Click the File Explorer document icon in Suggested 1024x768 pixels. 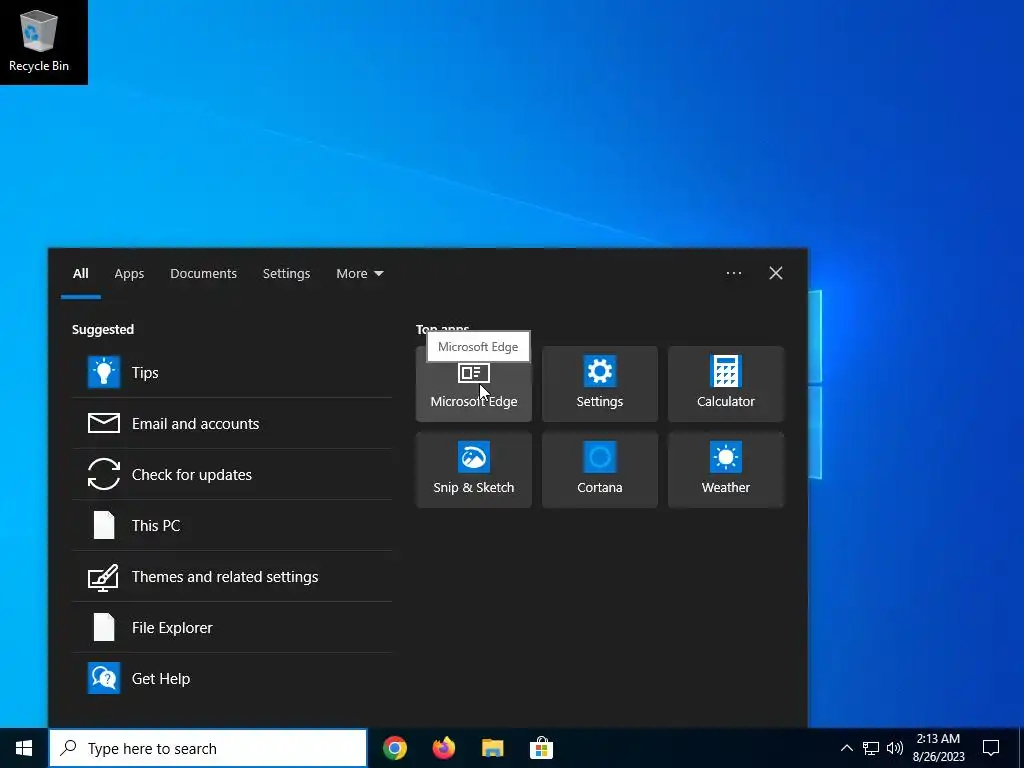[x=104, y=627]
